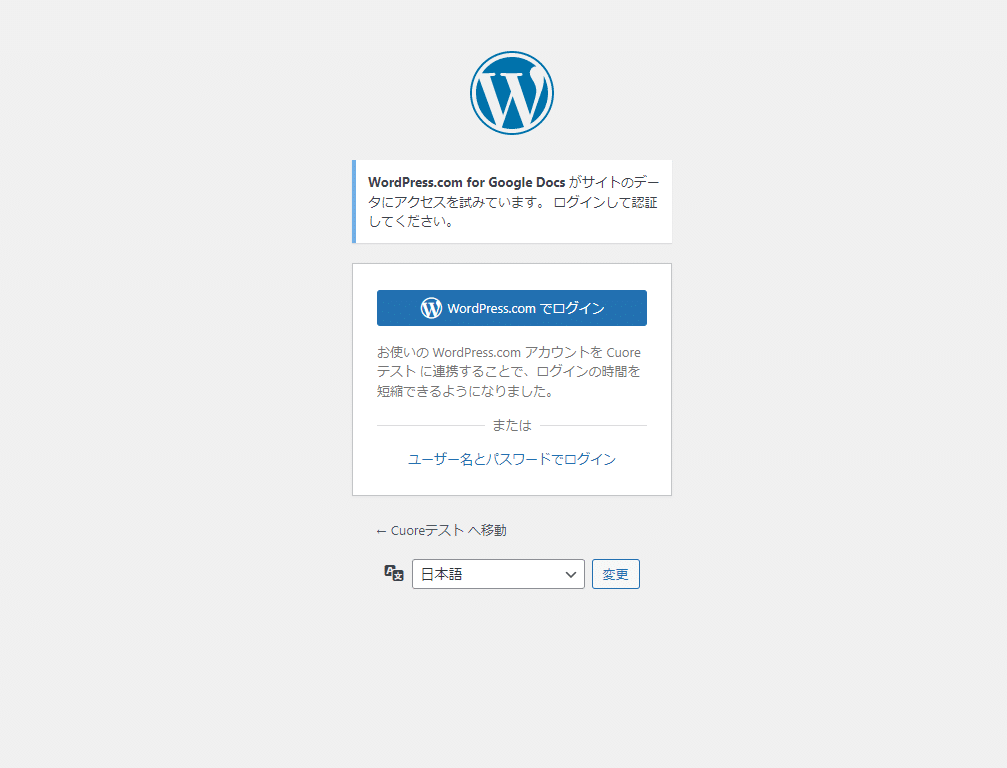Click the bold WordPress.com for Google Docs text
This screenshot has height=768, width=1007.
click(466, 182)
